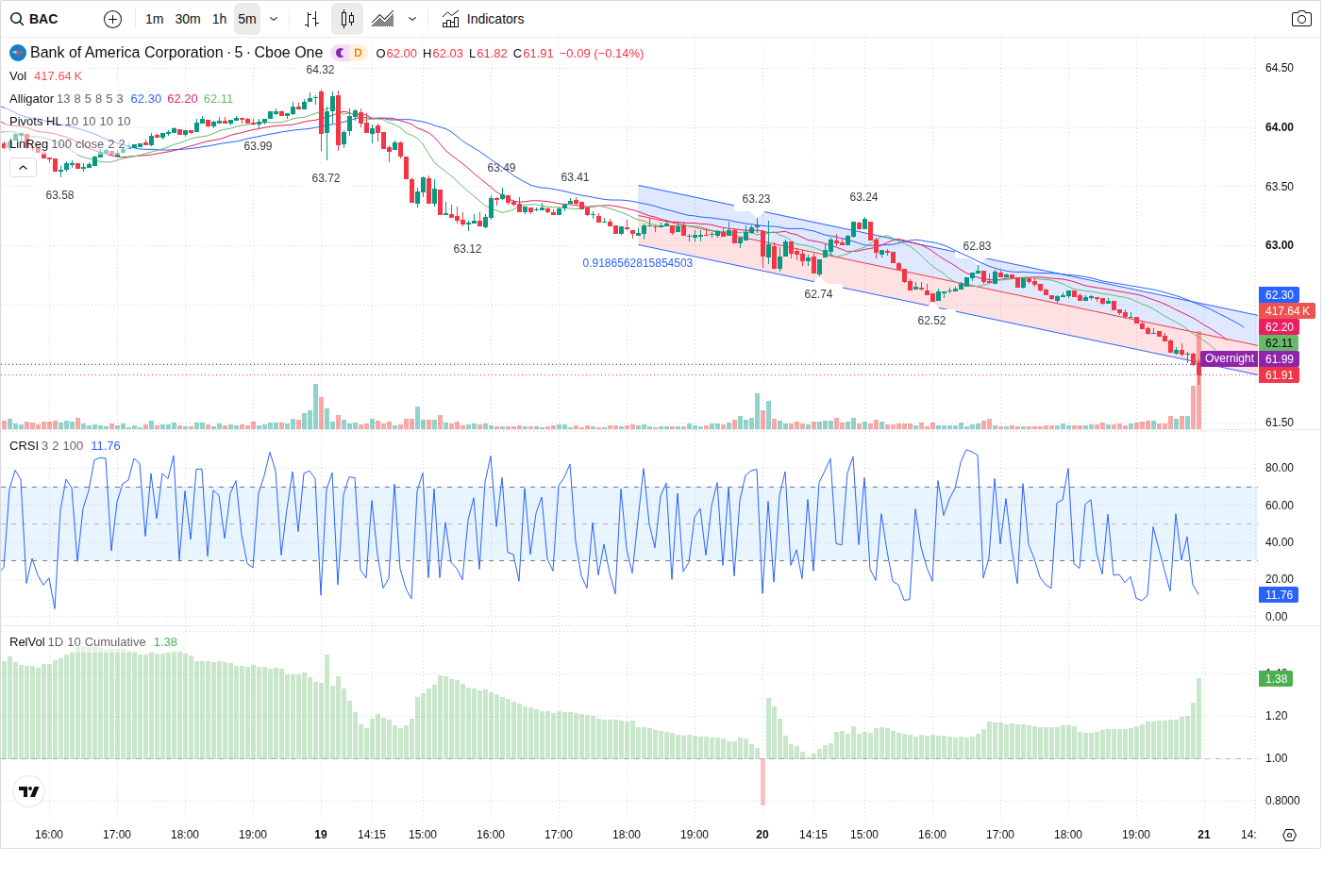This screenshot has width=1340, height=896.
Task: Click the 62.30 blue price label
Action: pos(1280,295)
